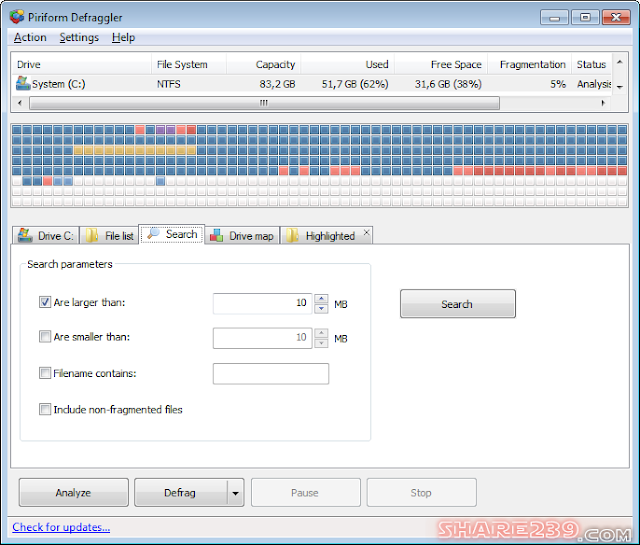This screenshot has height=545, width=640.
Task: Switch to the File list tab
Action: (109, 236)
